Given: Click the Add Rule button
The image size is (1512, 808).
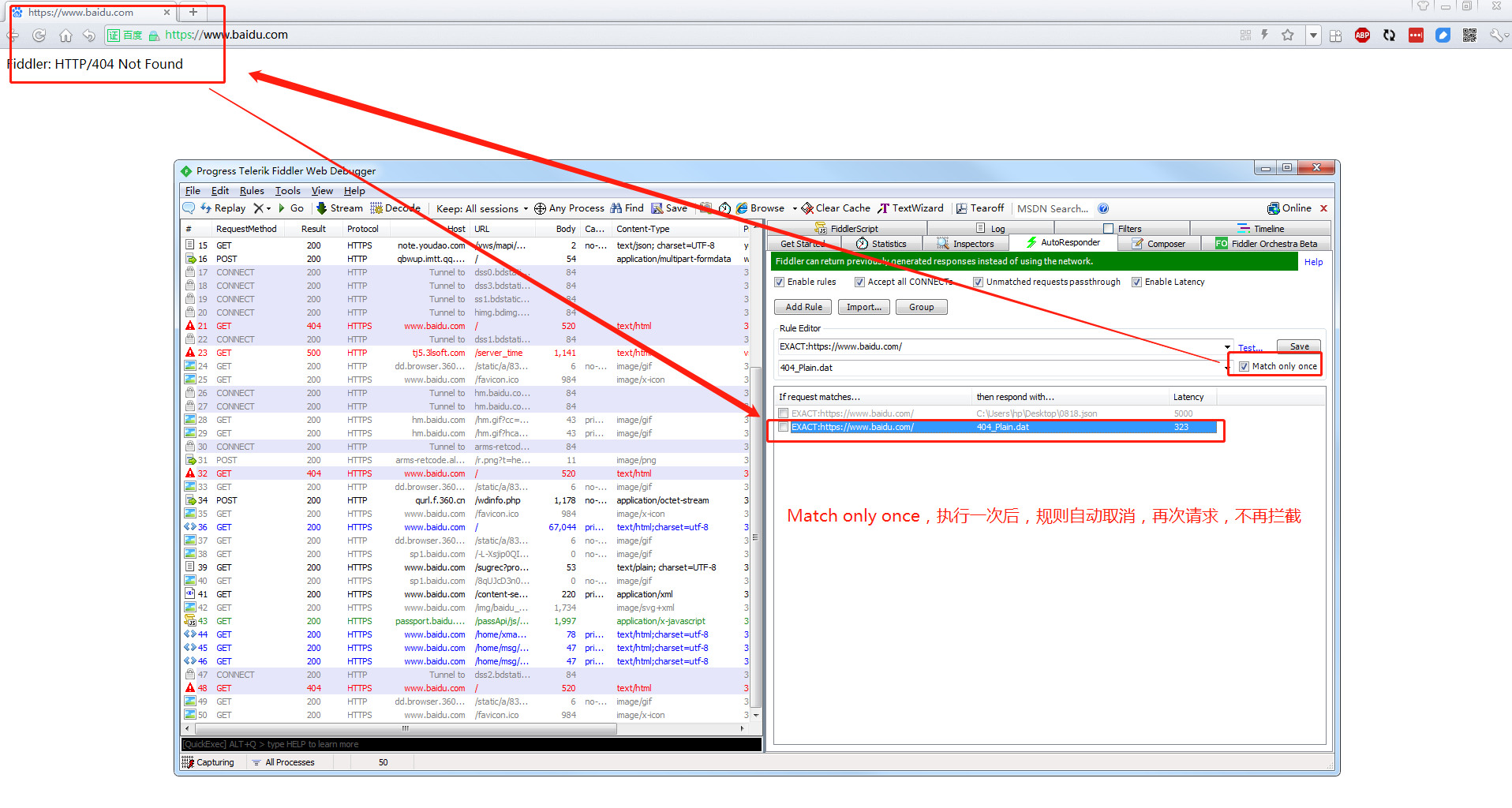Looking at the screenshot, I should pyautogui.click(x=803, y=307).
